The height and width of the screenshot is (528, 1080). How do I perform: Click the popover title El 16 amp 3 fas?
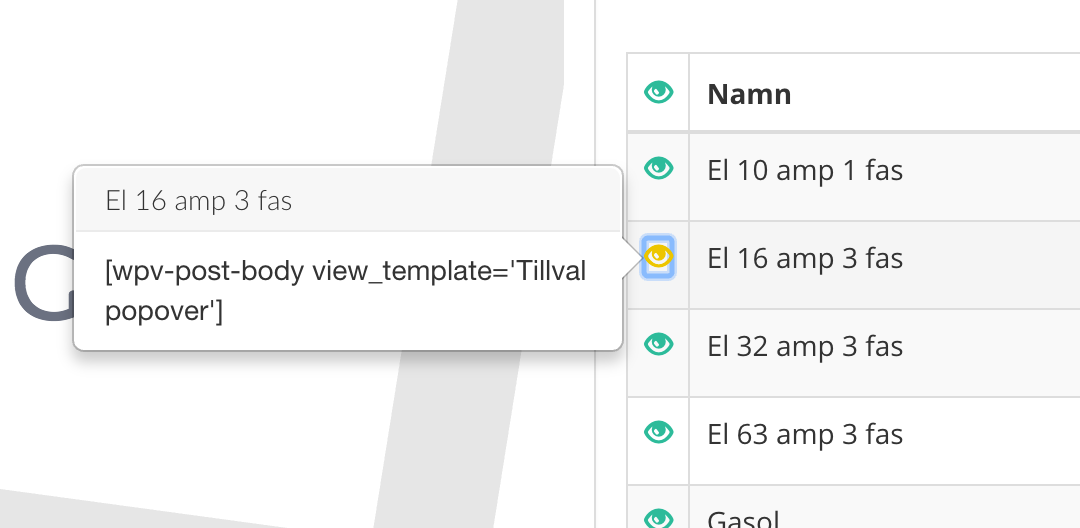[x=199, y=201]
